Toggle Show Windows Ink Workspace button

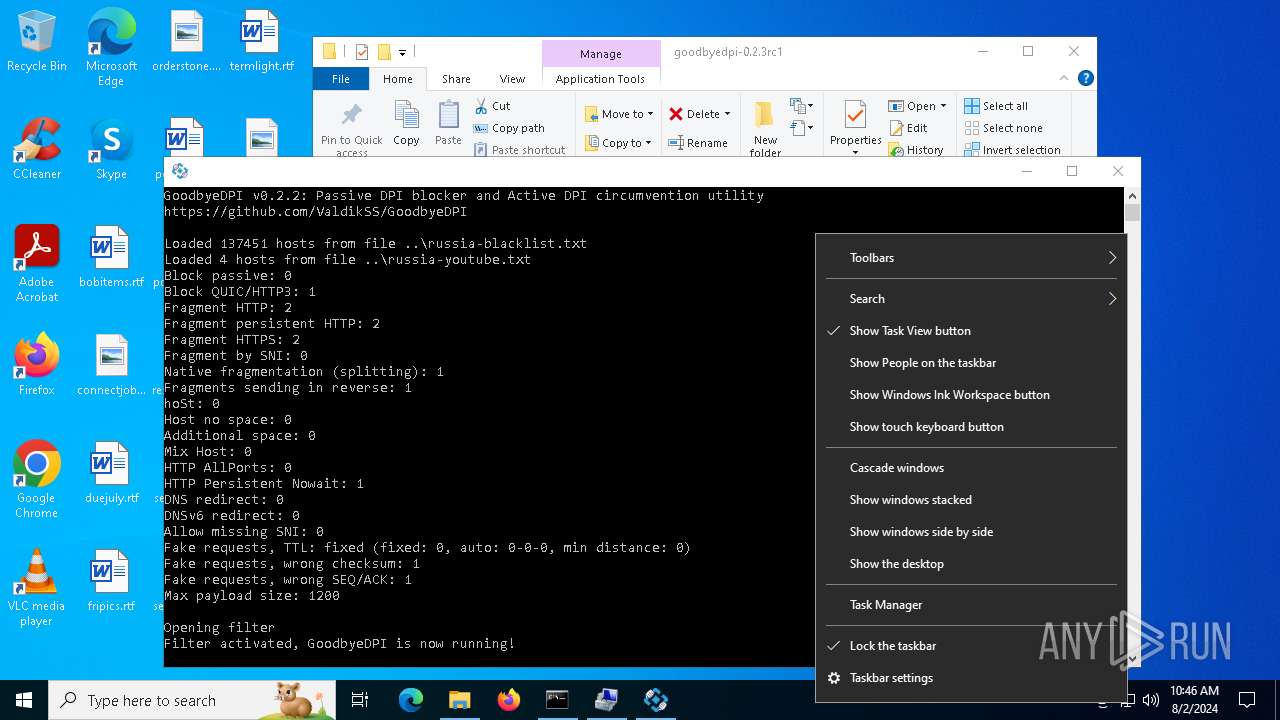(971, 395)
